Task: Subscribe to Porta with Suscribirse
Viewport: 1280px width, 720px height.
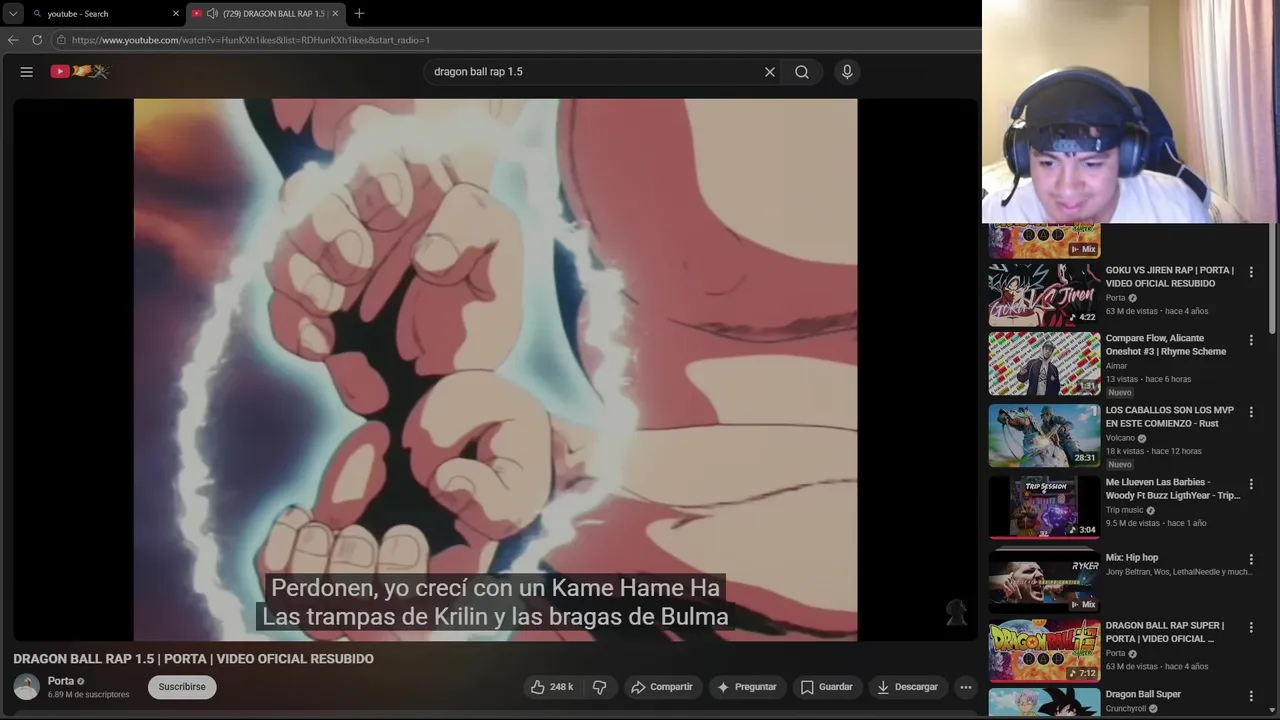Action: click(182, 687)
